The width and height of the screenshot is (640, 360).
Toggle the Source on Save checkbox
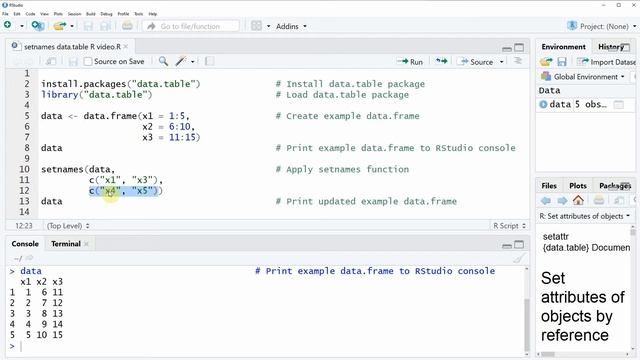pyautogui.click(x=88, y=62)
